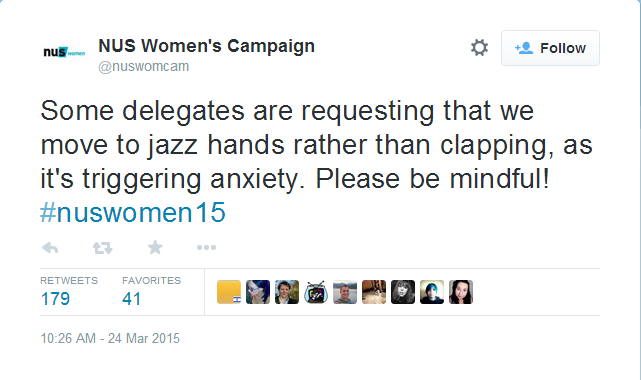Open the avatar of man by lake

pyautogui.click(x=345, y=292)
